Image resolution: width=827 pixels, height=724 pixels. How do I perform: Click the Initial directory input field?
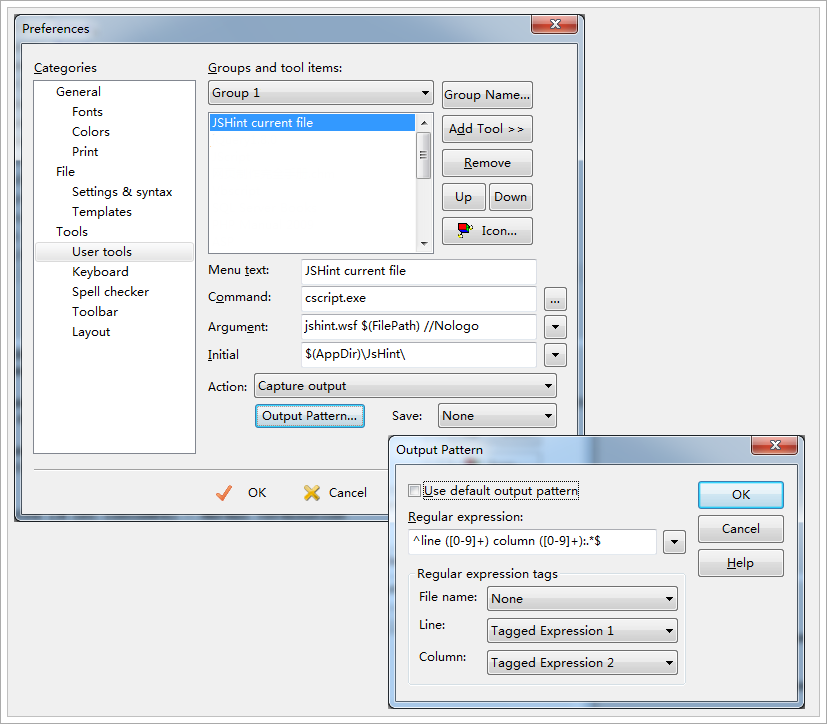tap(419, 355)
